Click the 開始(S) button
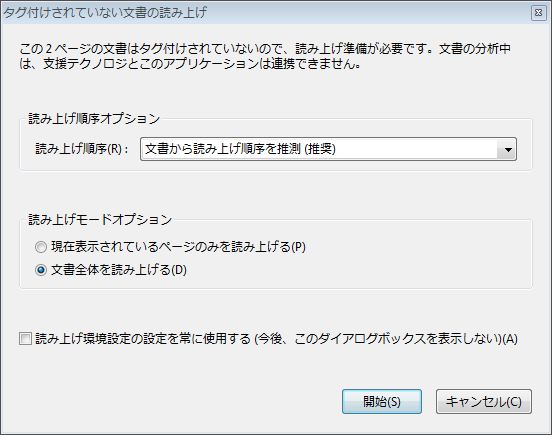This screenshot has width=552, height=435. [382, 402]
